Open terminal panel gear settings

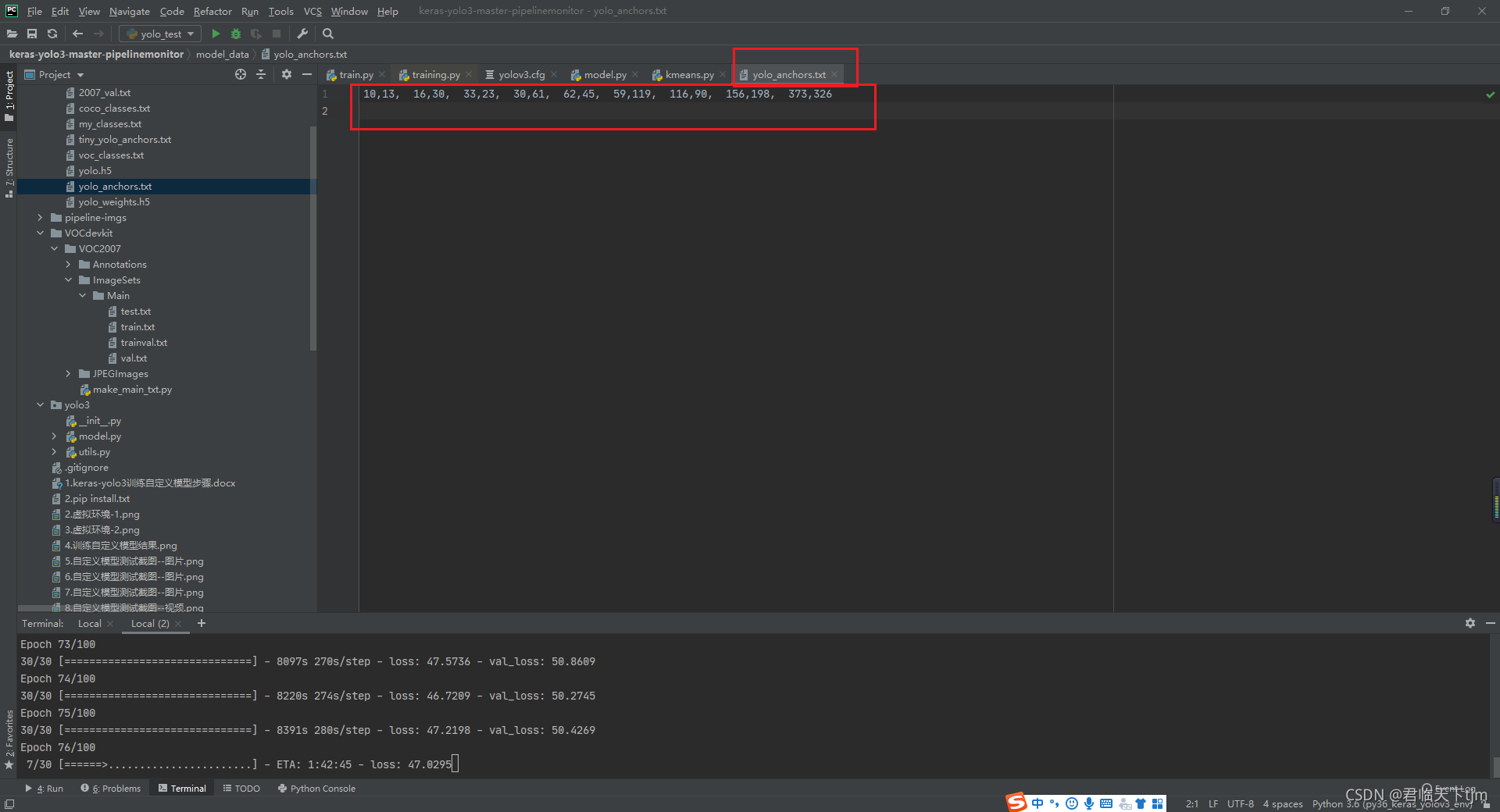(1470, 623)
